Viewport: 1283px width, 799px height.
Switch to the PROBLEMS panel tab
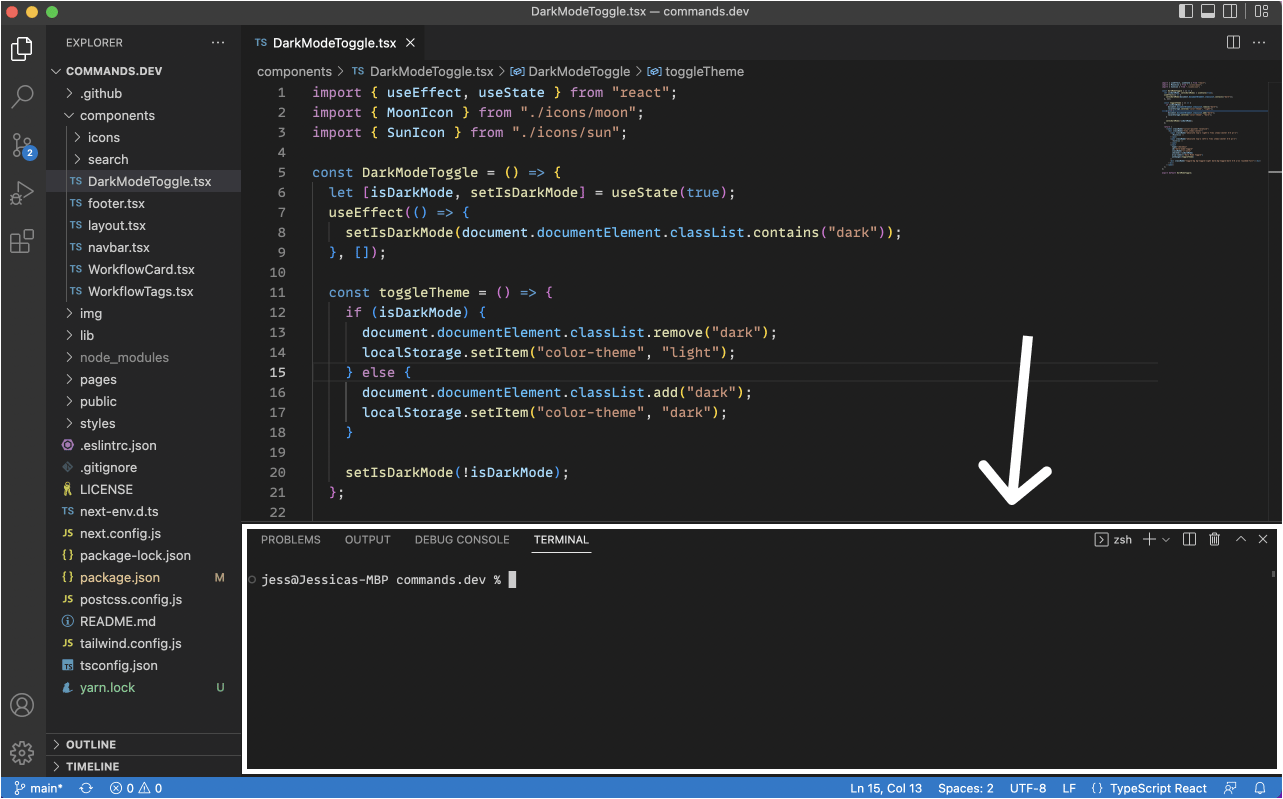(x=290, y=539)
